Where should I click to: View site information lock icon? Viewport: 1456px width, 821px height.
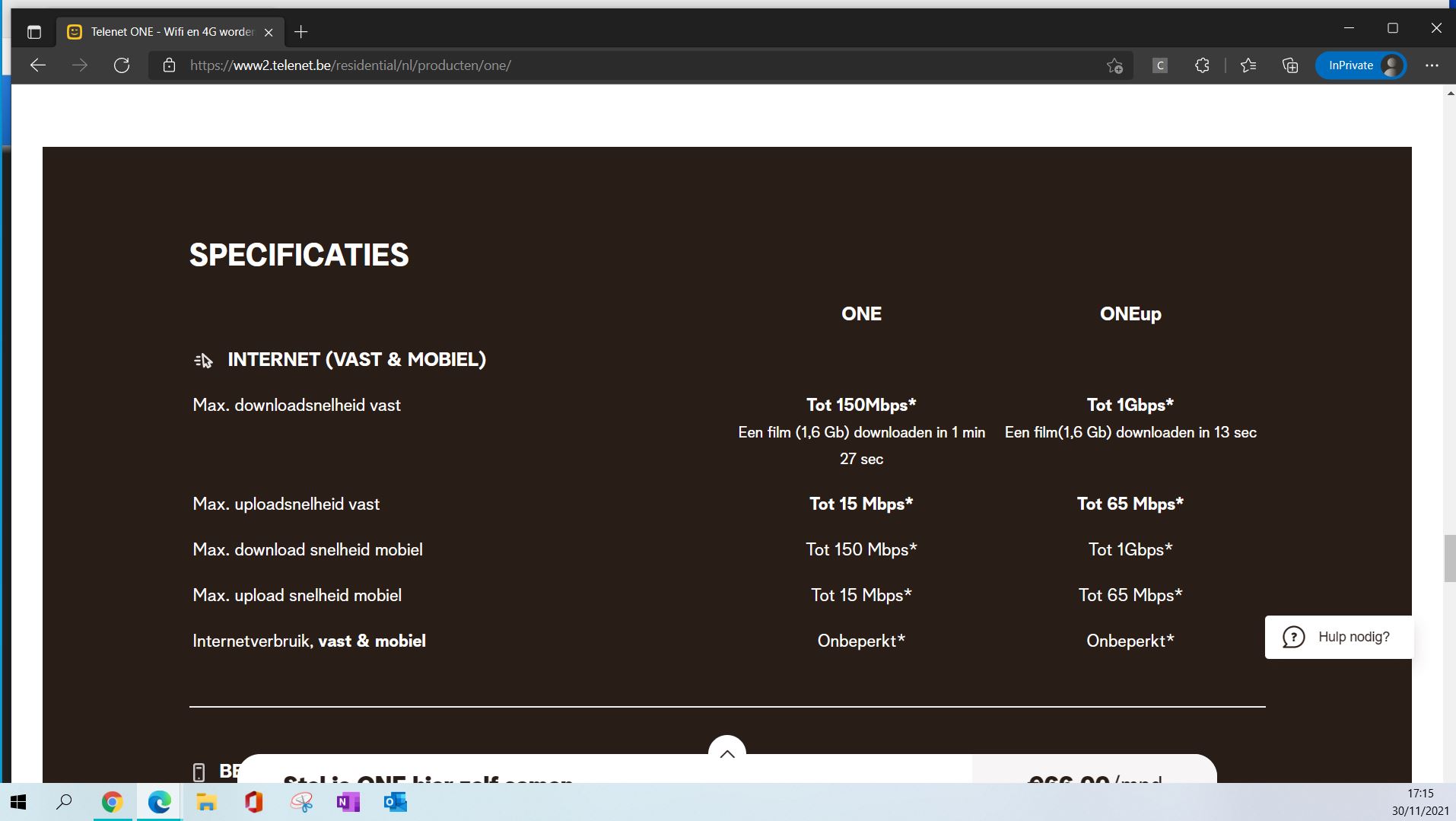tap(169, 65)
